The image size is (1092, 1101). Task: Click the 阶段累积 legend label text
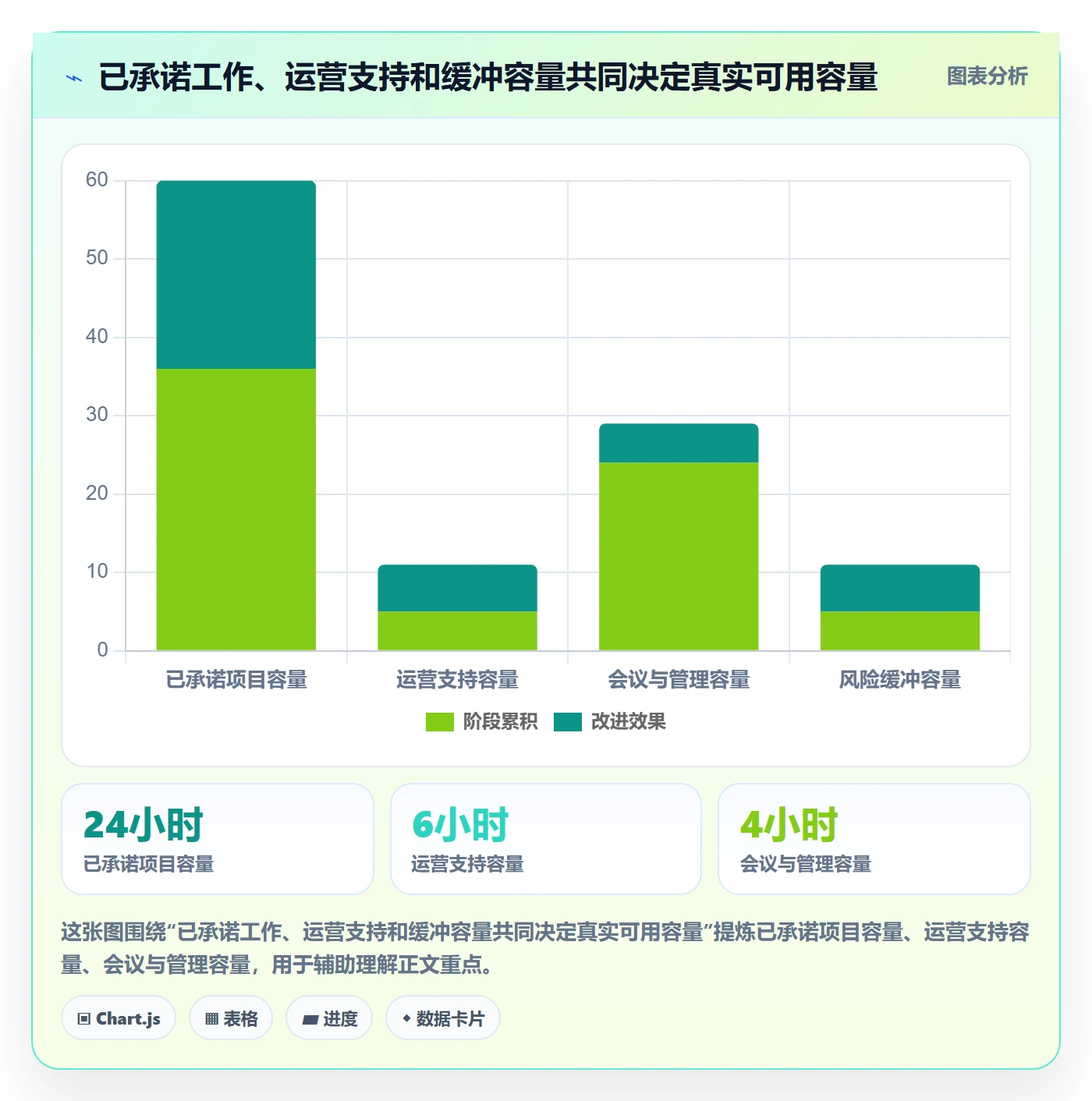click(x=500, y=722)
